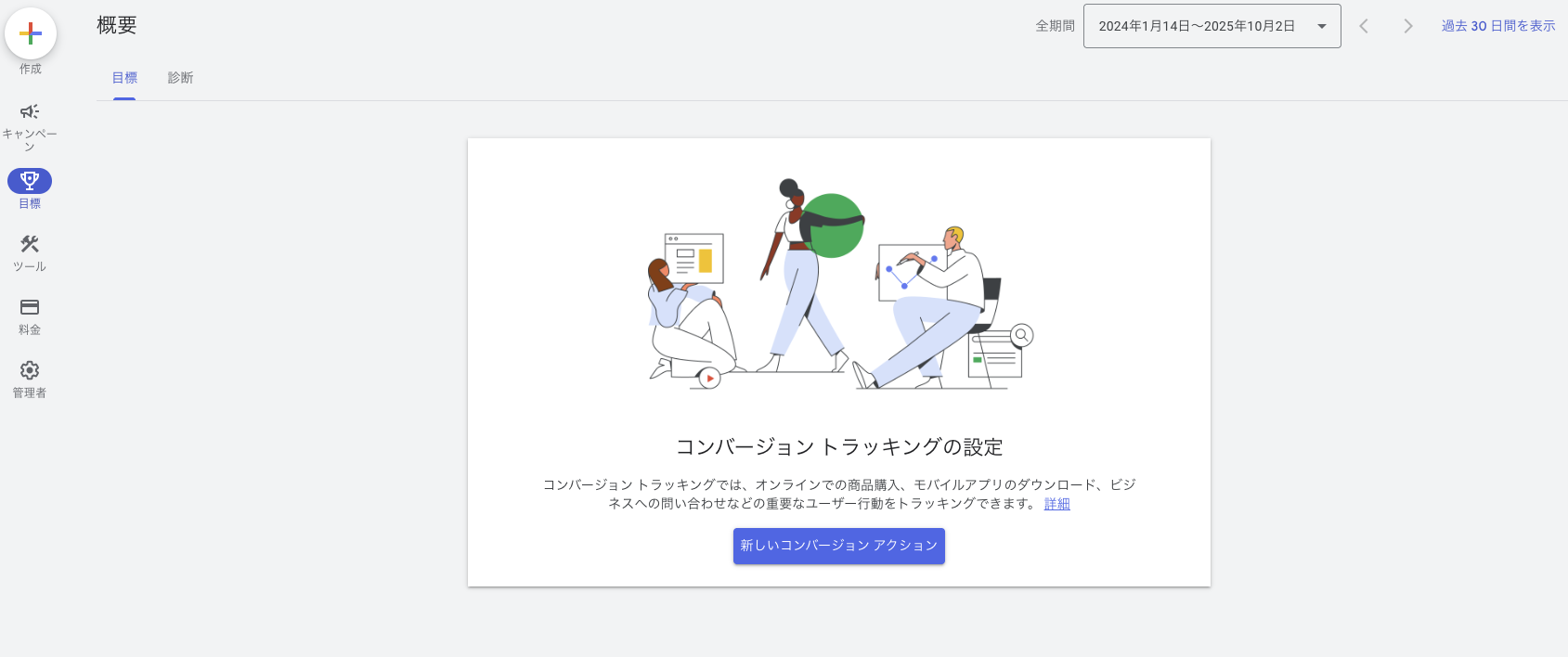The image size is (1568, 657).
Task: Click the 全期間 label beside date picker
Action: pyautogui.click(x=1055, y=26)
